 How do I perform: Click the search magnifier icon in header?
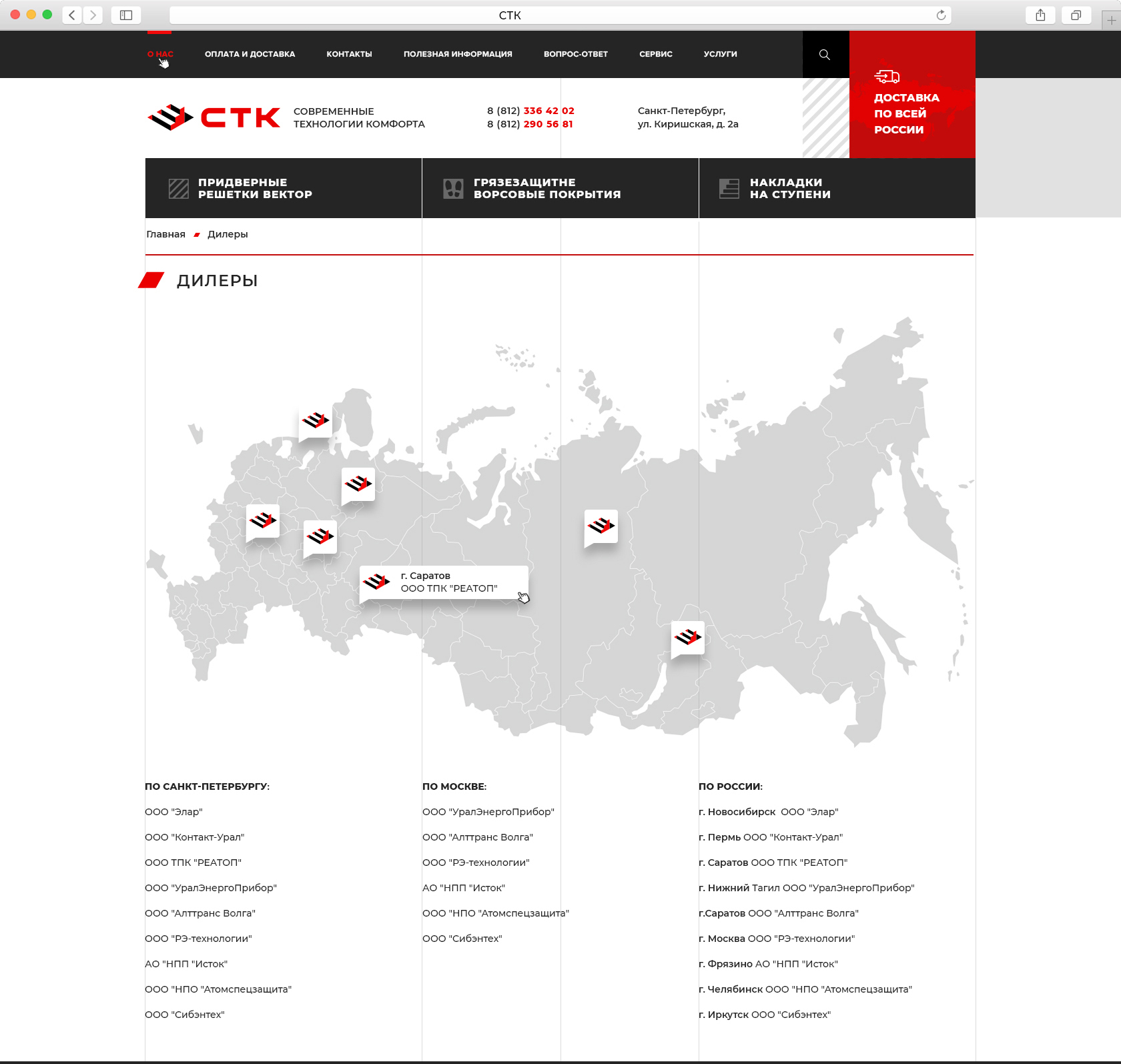pos(825,55)
